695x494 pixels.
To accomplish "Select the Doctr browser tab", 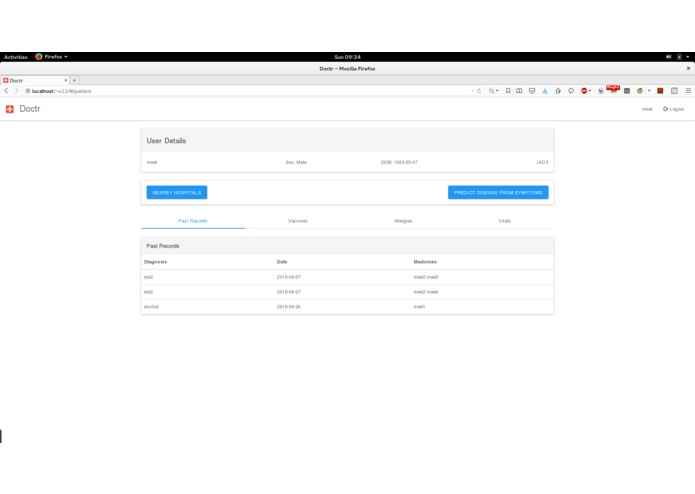I will pyautogui.click(x=35, y=80).
